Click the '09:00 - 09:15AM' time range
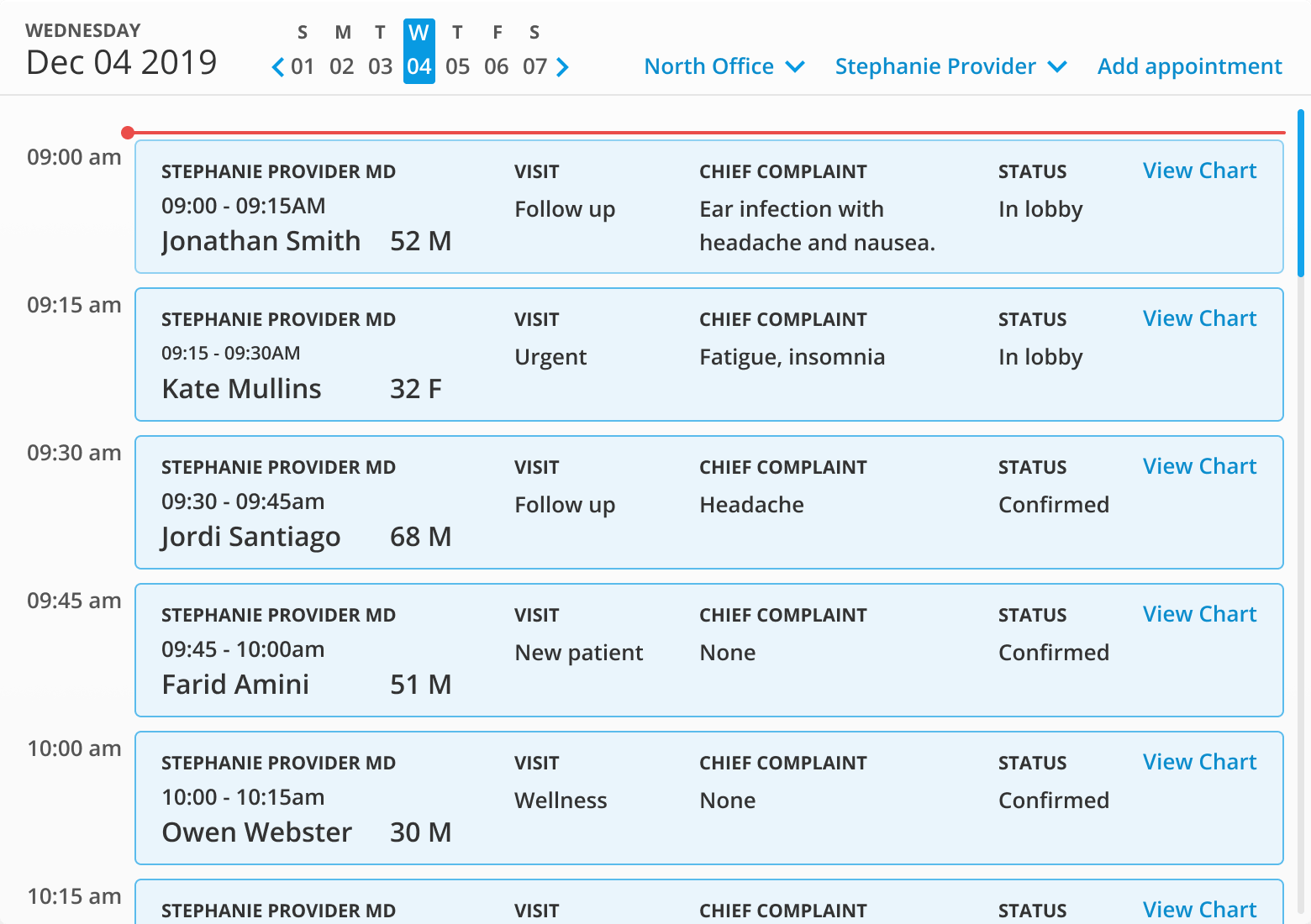This screenshot has height=924, width=1311. (243, 206)
